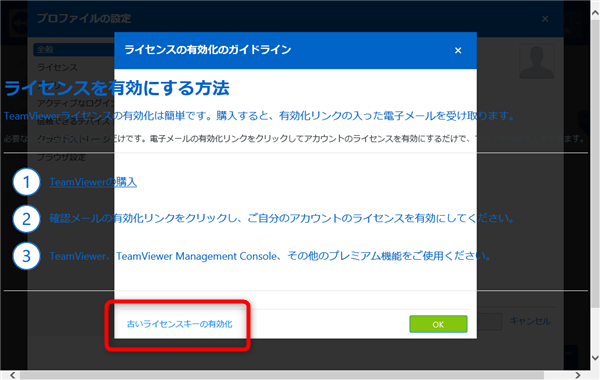The width and height of the screenshot is (600, 380).
Task: Click the OK button in license dialog
Action: pyautogui.click(x=438, y=324)
